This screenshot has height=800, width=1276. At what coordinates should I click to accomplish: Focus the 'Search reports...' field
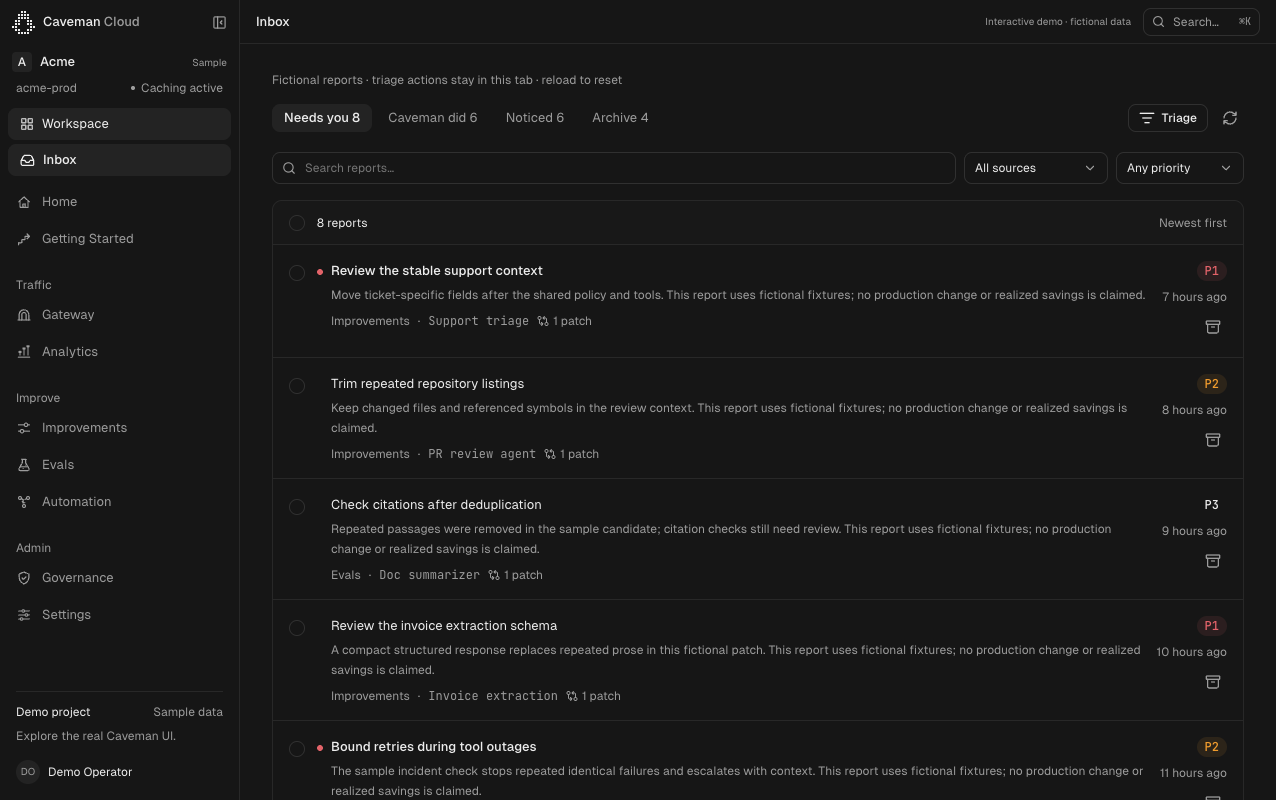613,168
